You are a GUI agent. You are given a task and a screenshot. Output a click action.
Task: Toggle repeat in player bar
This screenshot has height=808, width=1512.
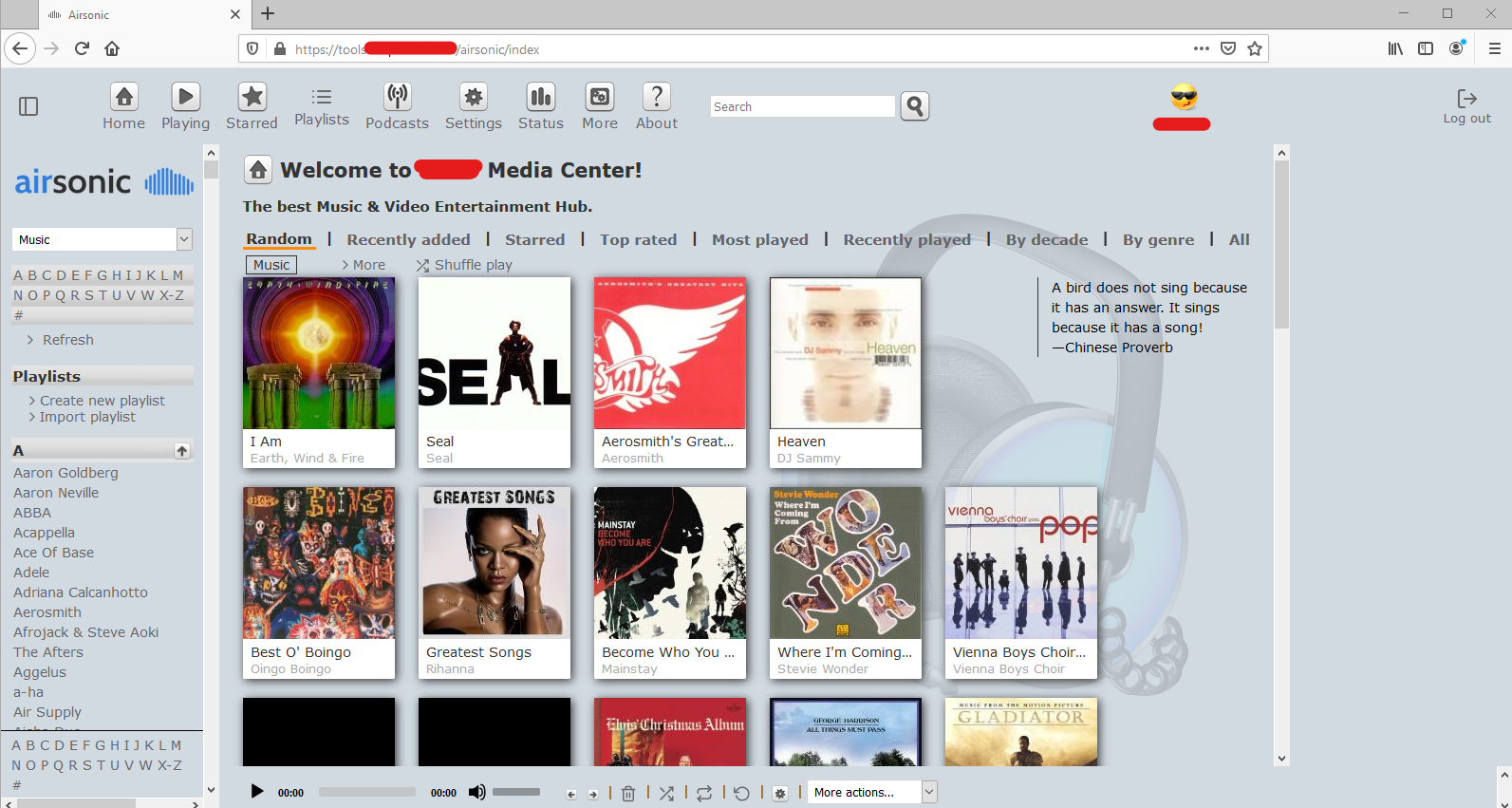[704, 793]
